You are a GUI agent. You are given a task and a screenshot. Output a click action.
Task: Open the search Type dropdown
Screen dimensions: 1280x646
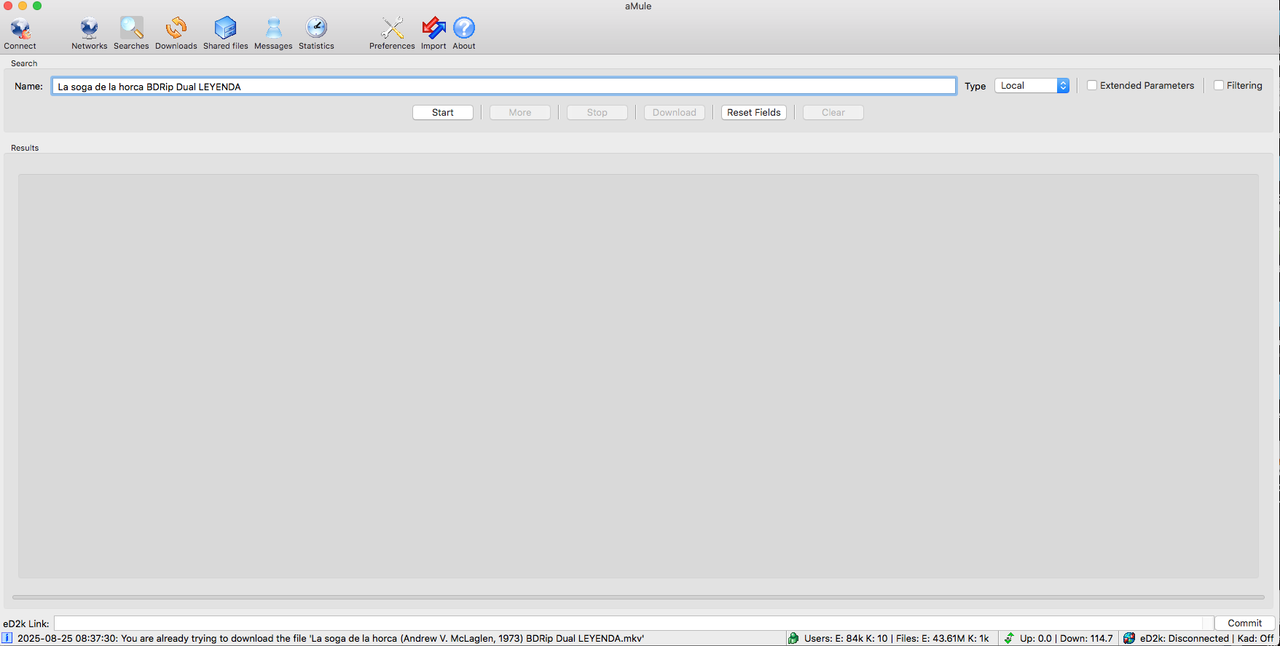point(1032,86)
